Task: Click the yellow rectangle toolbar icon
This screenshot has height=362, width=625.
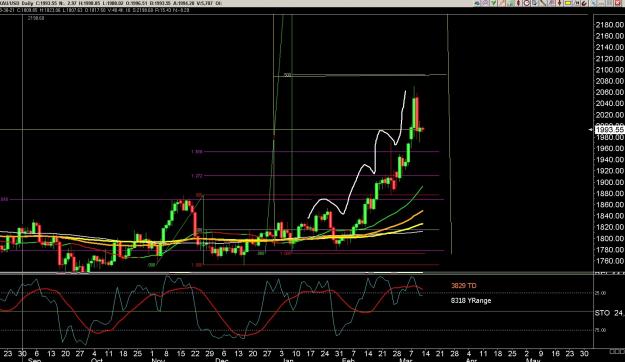Action: (568, 3)
